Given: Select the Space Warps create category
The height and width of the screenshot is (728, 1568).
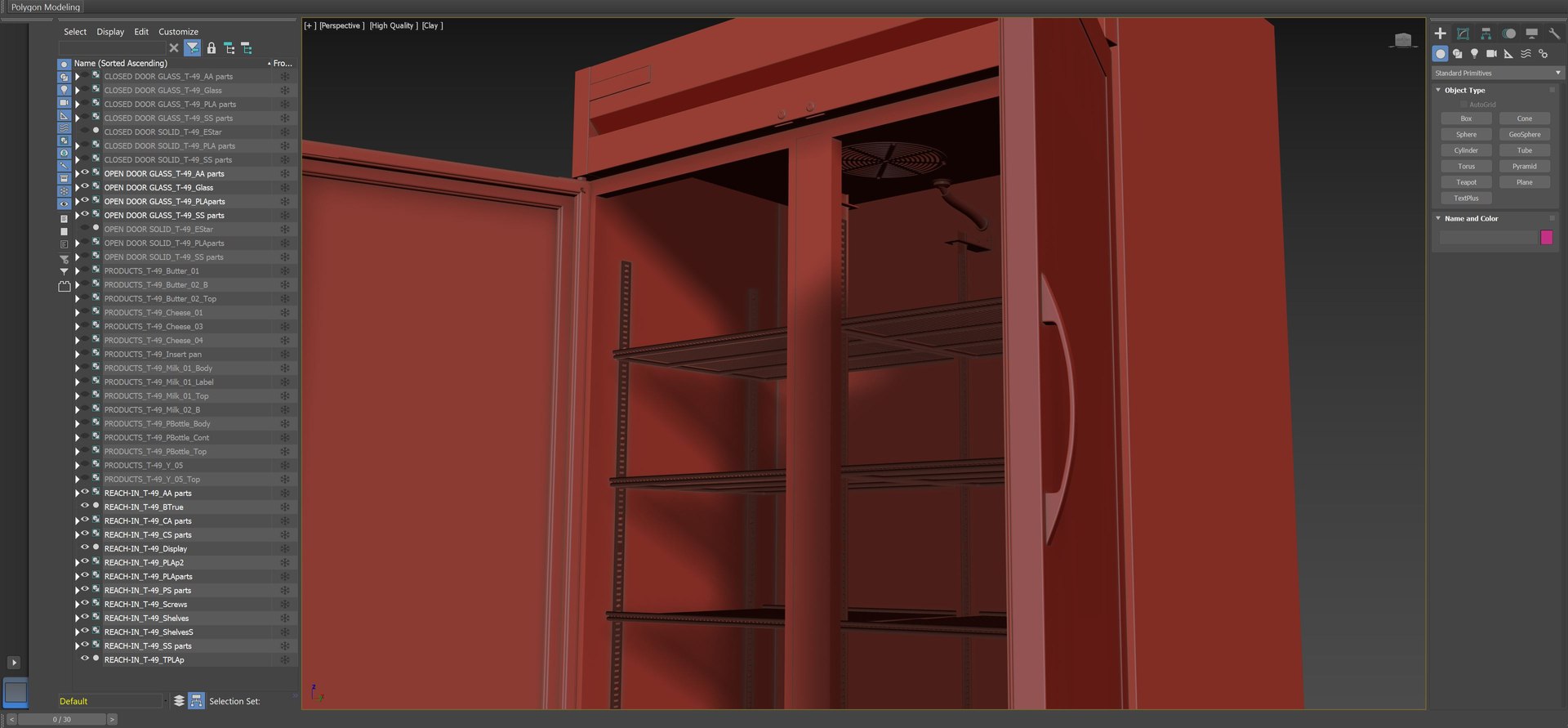Looking at the screenshot, I should (x=1526, y=54).
